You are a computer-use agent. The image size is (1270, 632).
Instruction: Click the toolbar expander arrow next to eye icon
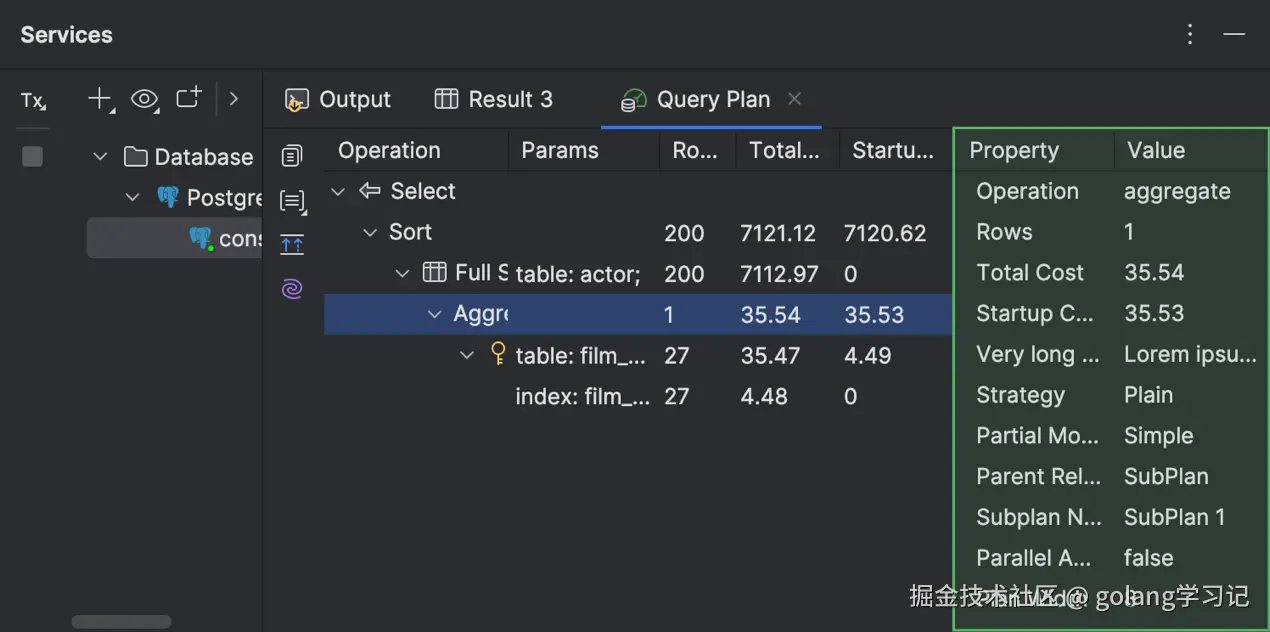coord(233,99)
